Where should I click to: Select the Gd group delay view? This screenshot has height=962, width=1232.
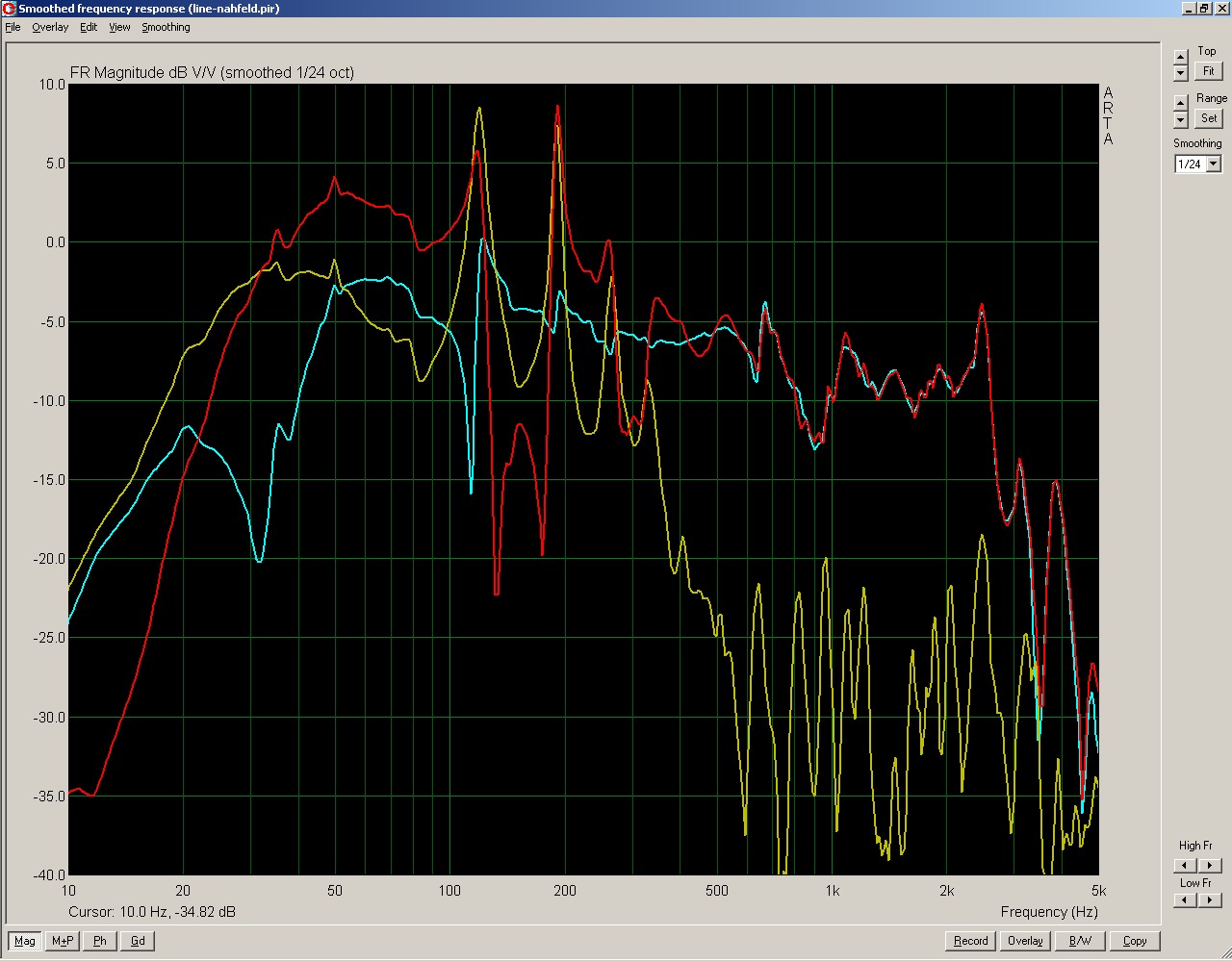click(138, 941)
